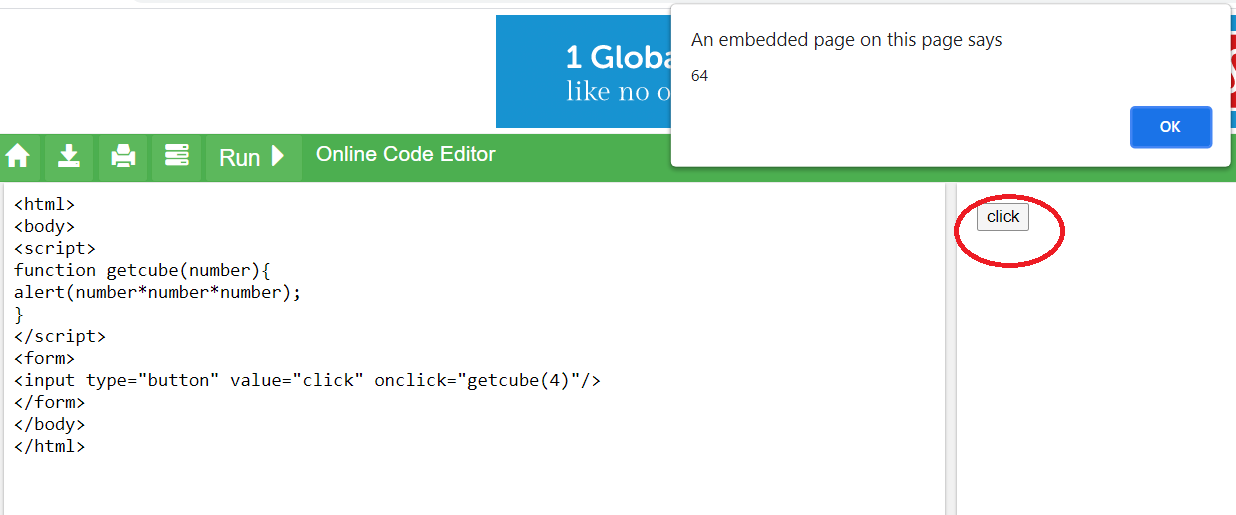Viewport: 1236px width, 515px height.
Task: Click the 'click' button in output pane
Action: 1002,217
